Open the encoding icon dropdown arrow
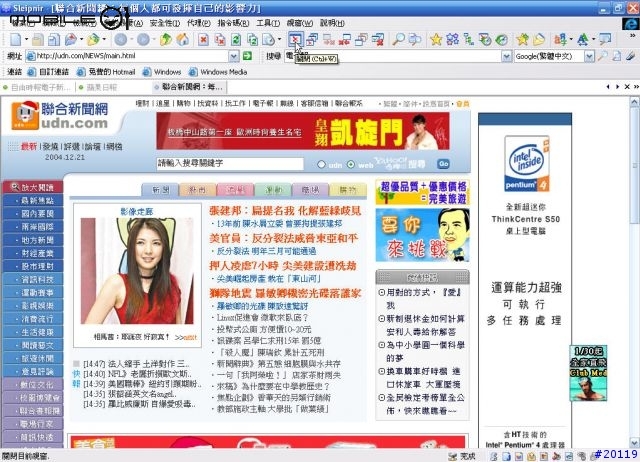Image resolution: width=640 pixels, height=462 pixels. (x=571, y=40)
